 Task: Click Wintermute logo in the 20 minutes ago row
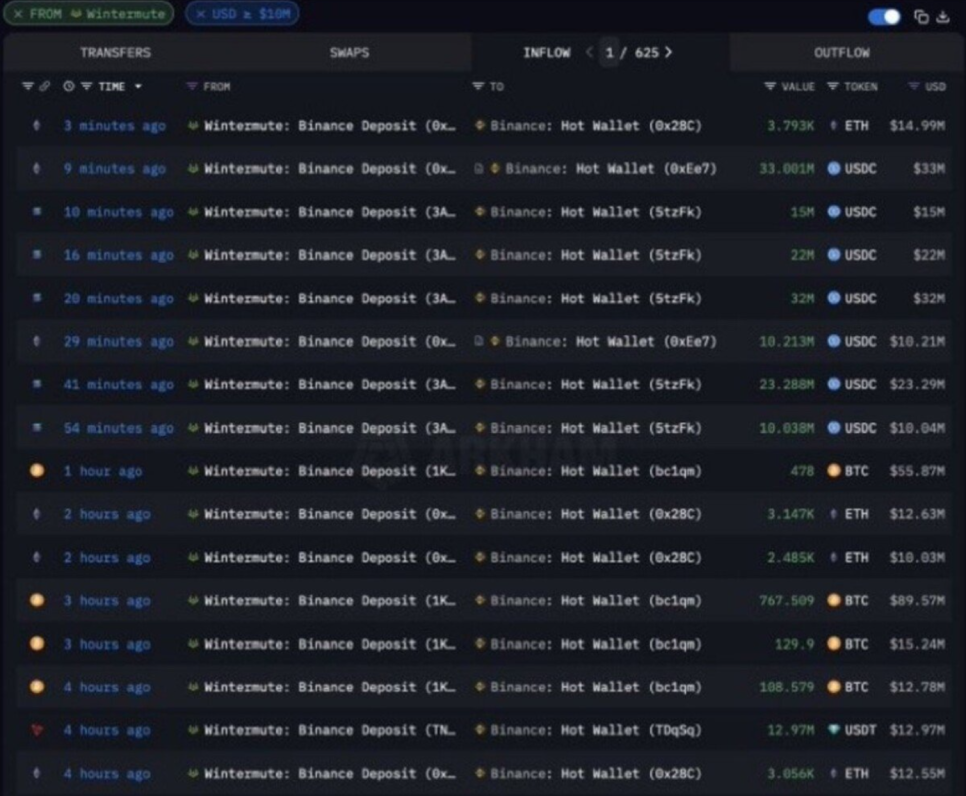click(x=193, y=298)
